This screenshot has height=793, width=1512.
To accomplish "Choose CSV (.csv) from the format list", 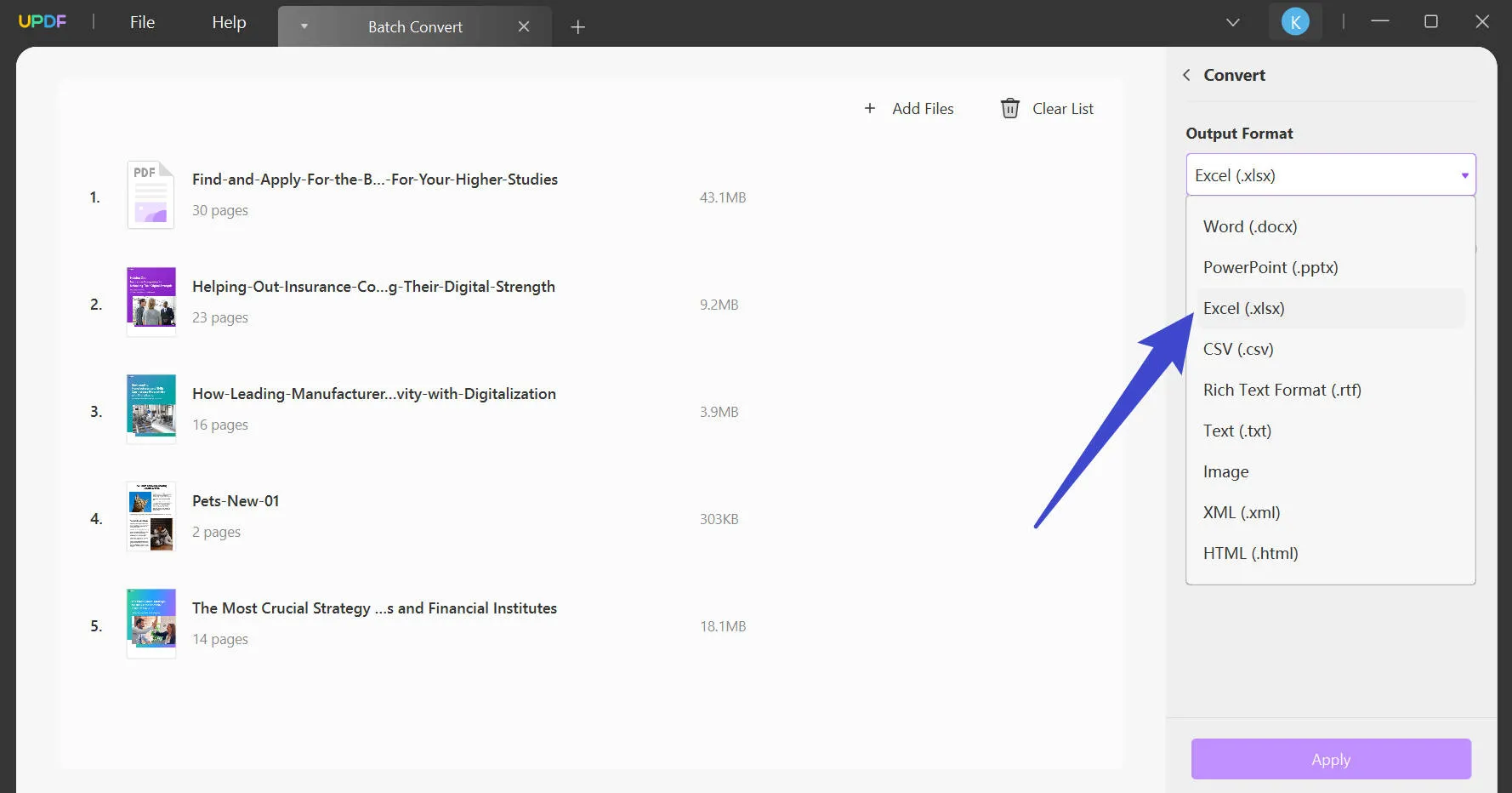I will click(x=1238, y=349).
